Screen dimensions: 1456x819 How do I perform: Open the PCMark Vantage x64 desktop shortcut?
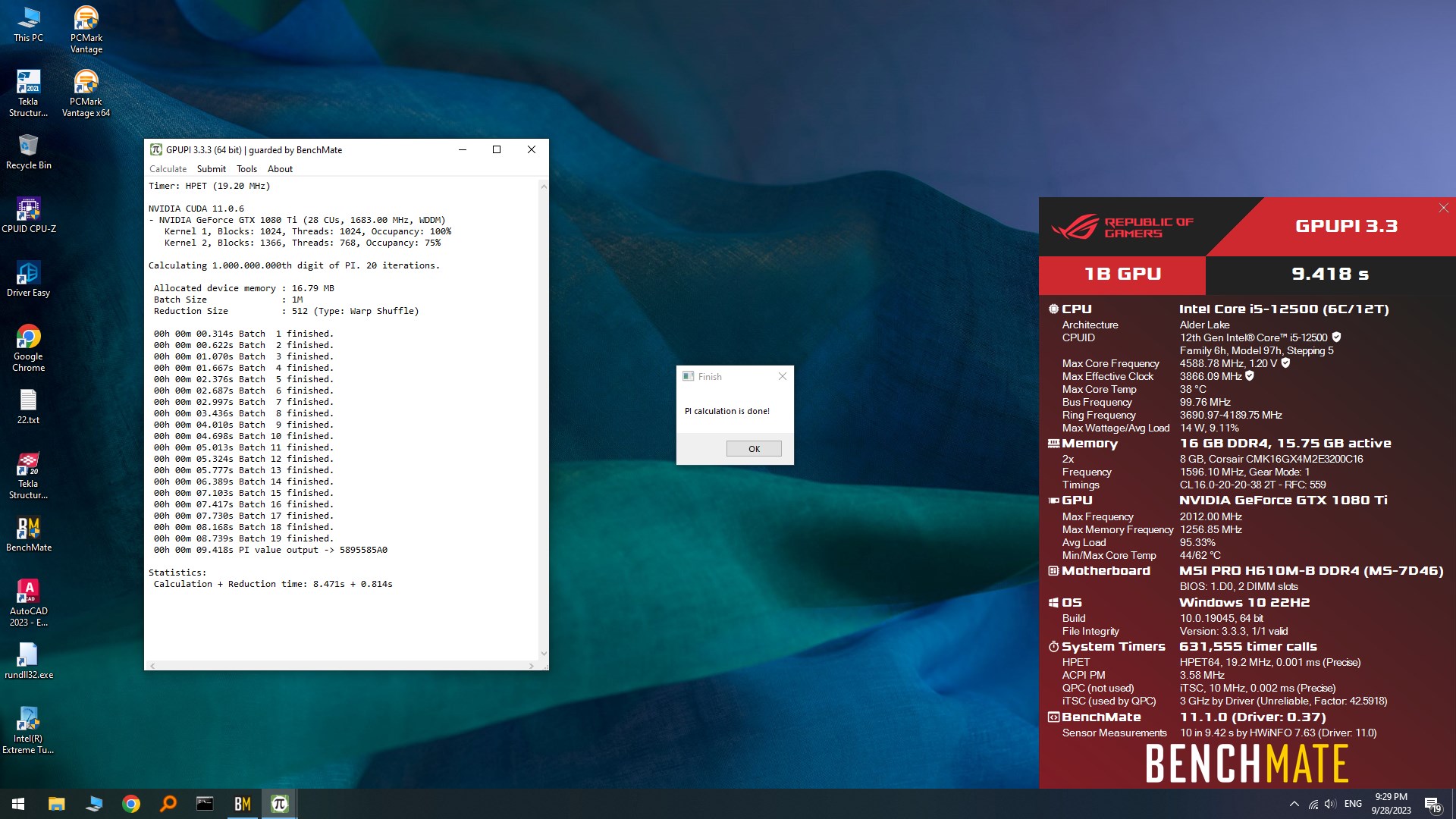[x=86, y=94]
